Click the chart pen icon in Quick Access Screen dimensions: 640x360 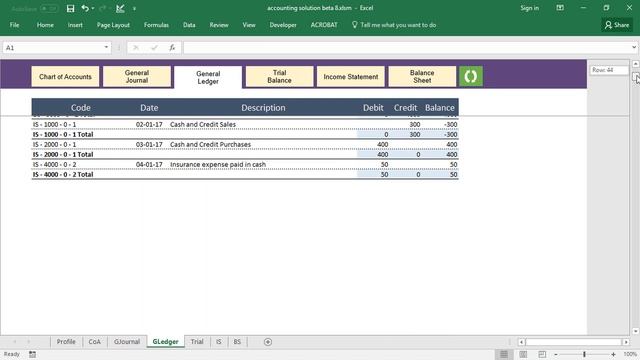120,8
